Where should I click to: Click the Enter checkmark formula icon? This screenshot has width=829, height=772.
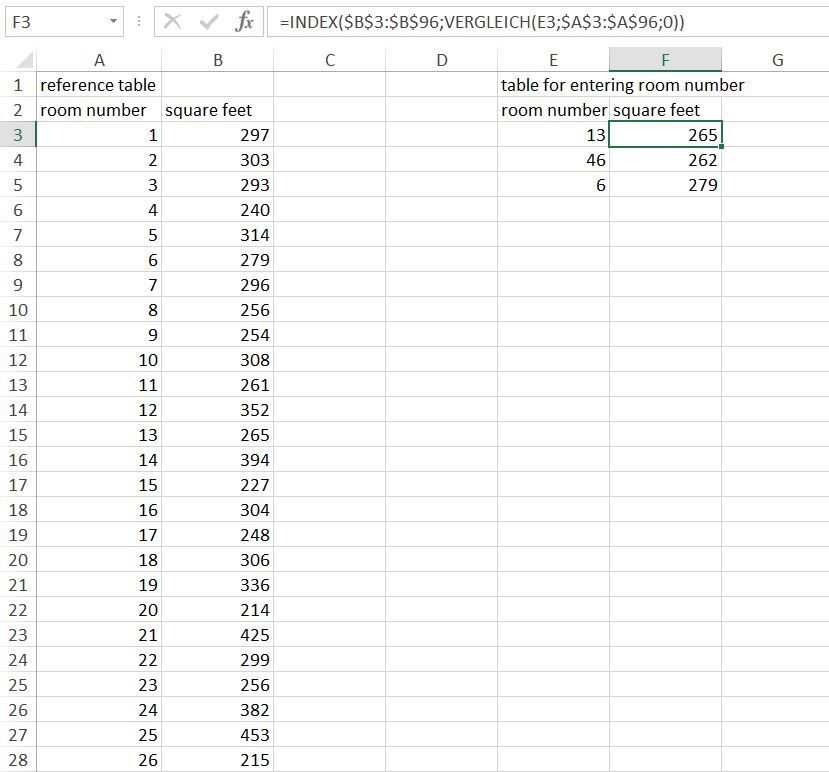pos(209,22)
